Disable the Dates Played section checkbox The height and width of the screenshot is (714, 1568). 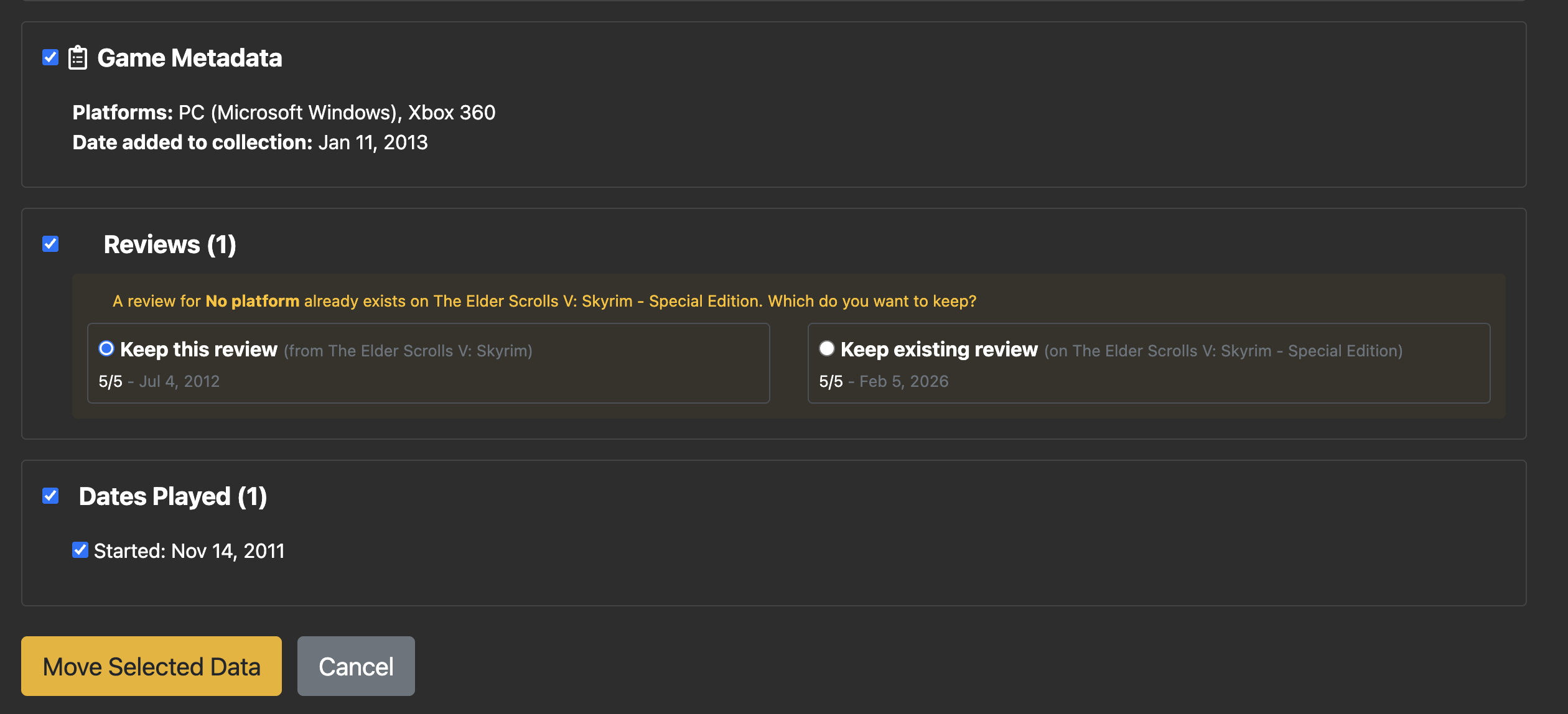tap(50, 496)
